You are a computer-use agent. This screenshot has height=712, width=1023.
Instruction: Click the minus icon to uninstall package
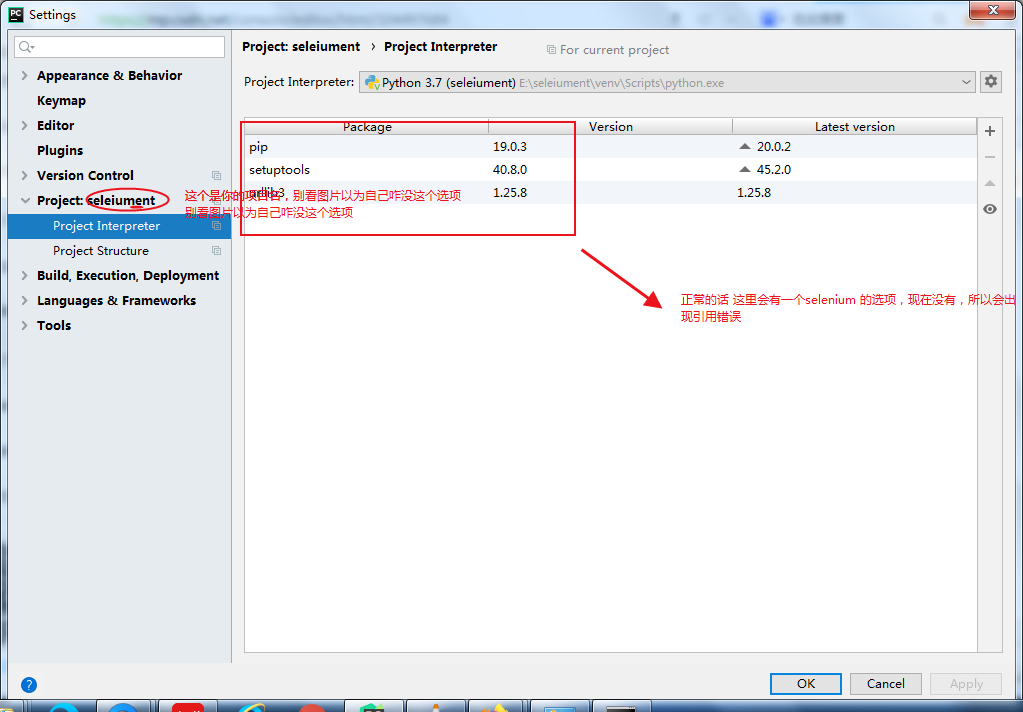pos(990,157)
